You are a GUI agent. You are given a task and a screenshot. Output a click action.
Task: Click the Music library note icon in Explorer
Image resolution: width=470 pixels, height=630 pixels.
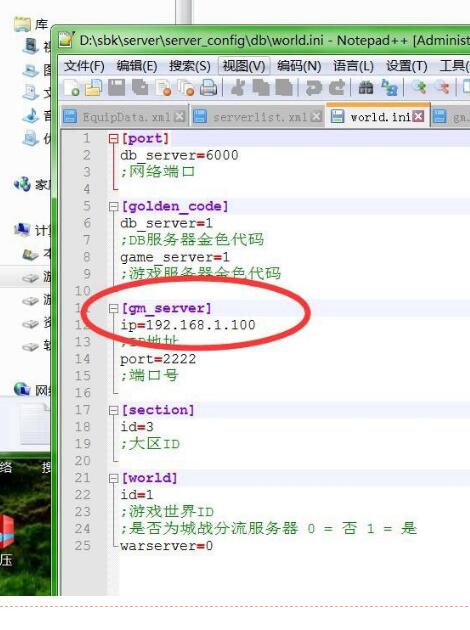31,115
